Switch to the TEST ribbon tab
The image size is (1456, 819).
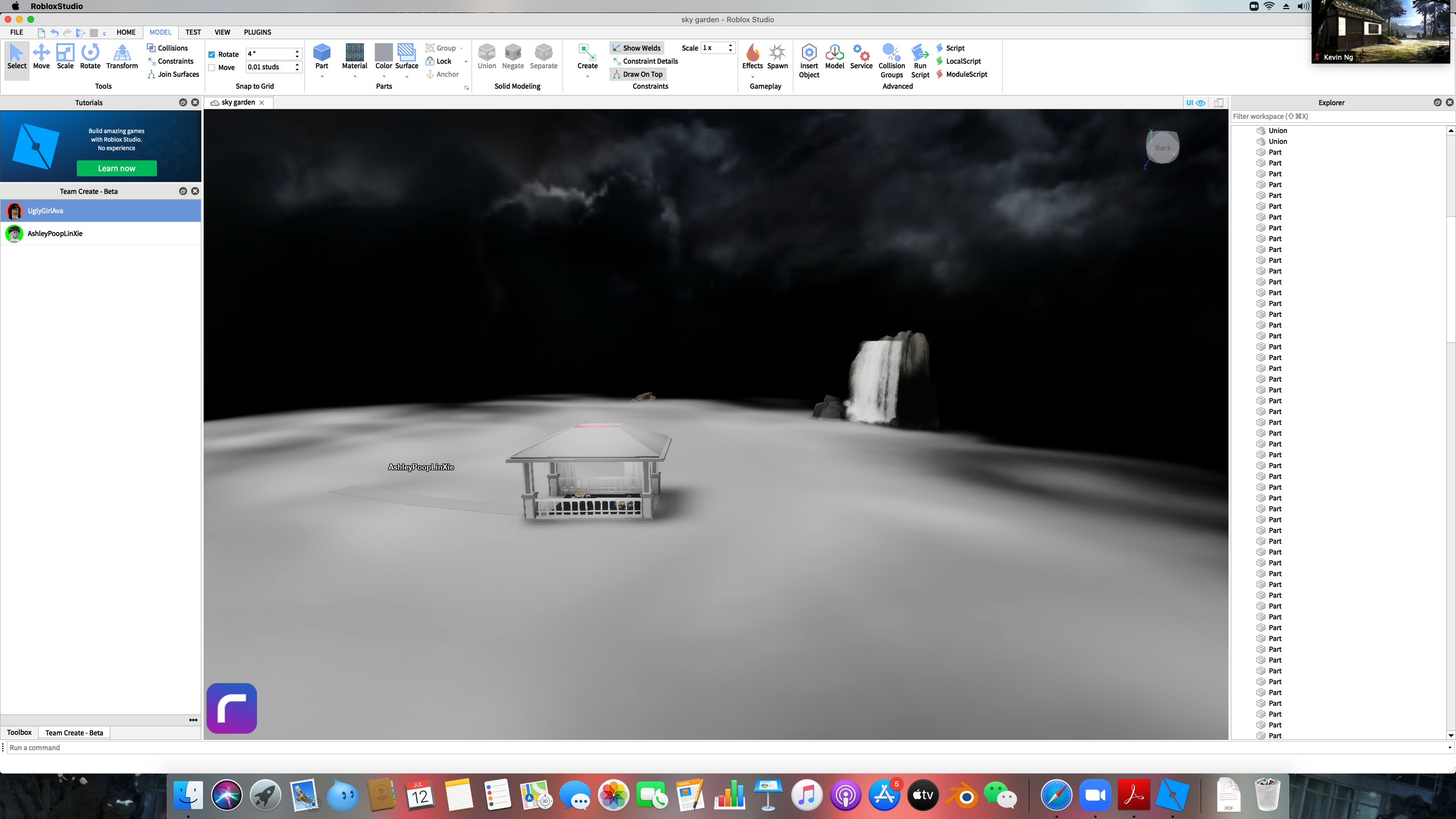[193, 32]
